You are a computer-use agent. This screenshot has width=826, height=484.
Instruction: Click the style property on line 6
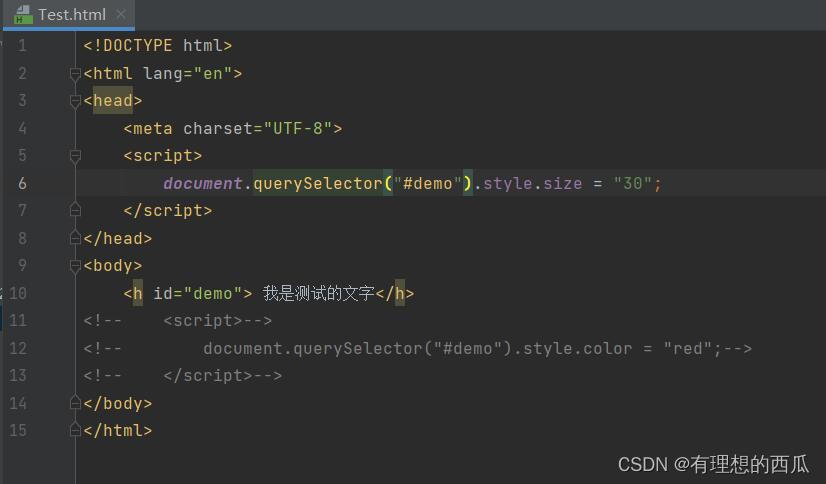(x=508, y=183)
